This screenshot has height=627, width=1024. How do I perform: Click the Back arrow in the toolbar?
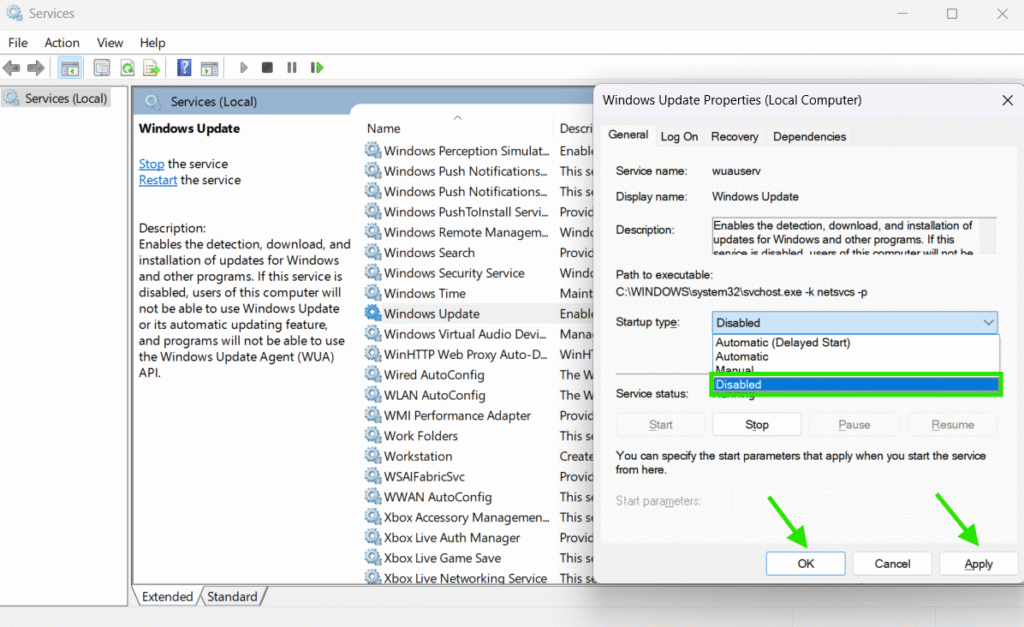coord(12,68)
